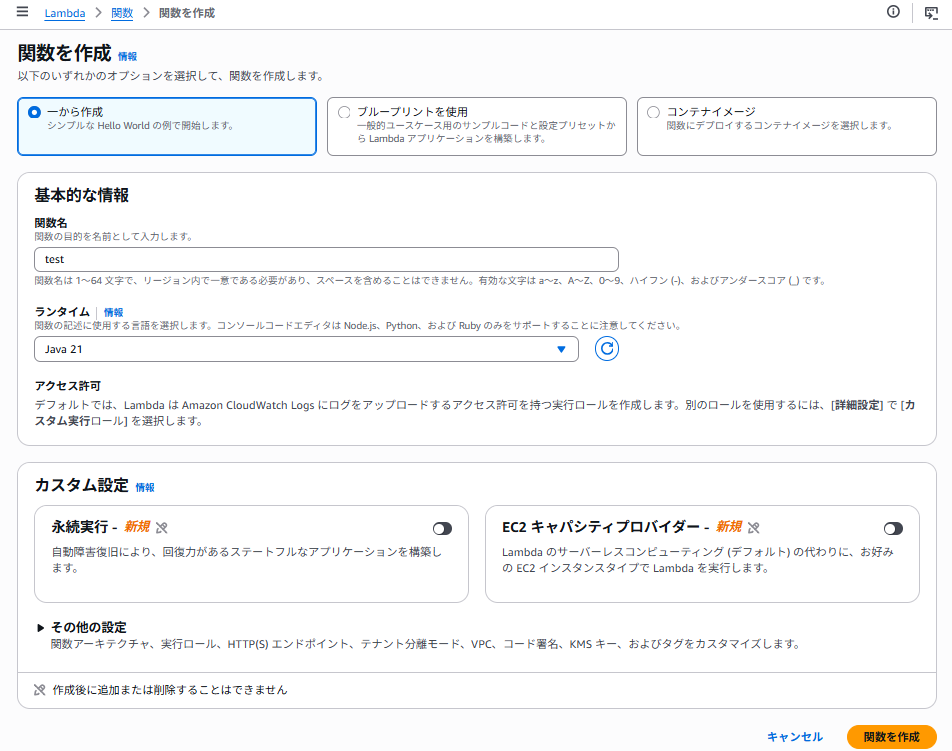952x751 pixels.
Task: Open the CloudShell icon at top right
Action: point(931,13)
